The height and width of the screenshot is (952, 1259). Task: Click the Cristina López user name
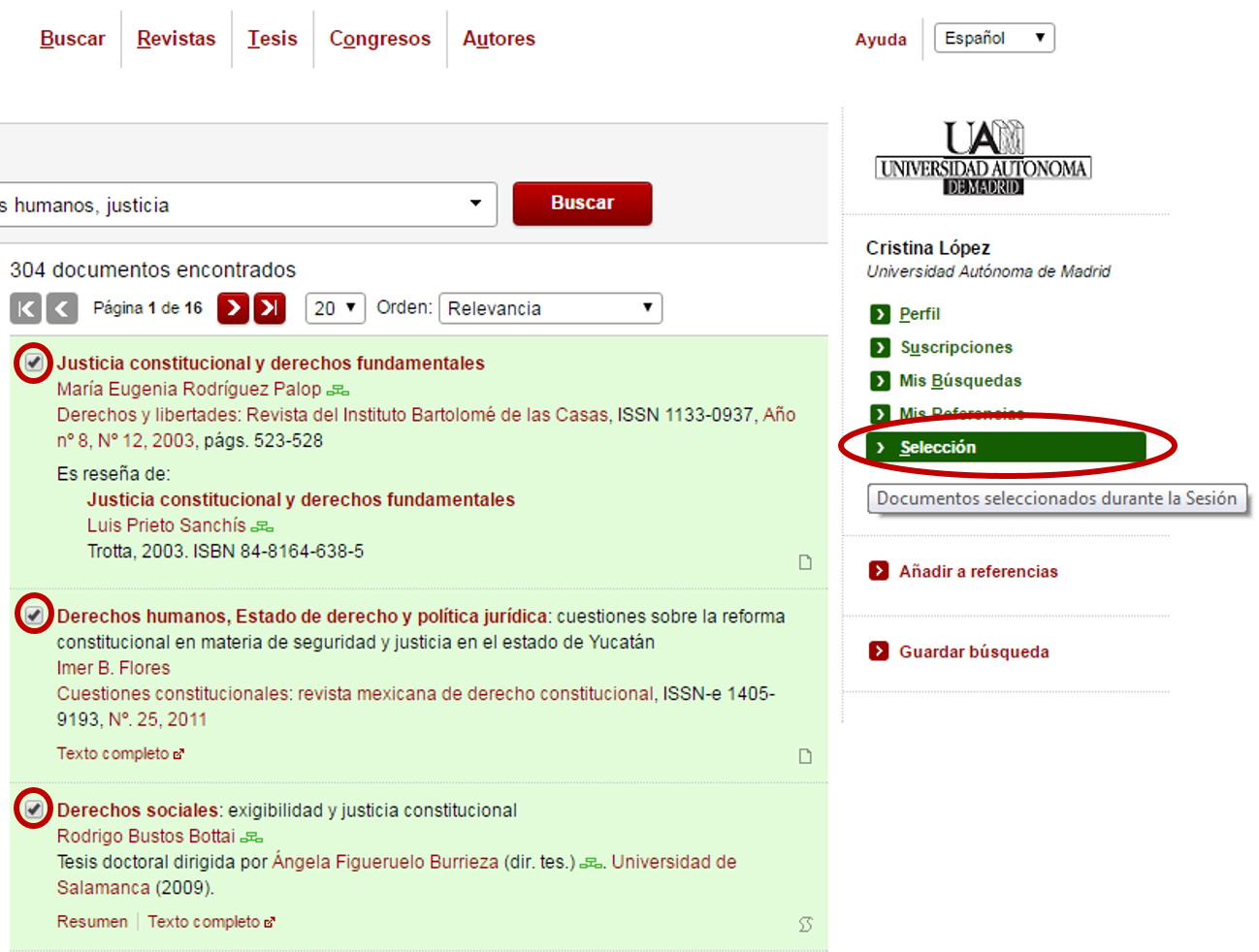coord(928,248)
